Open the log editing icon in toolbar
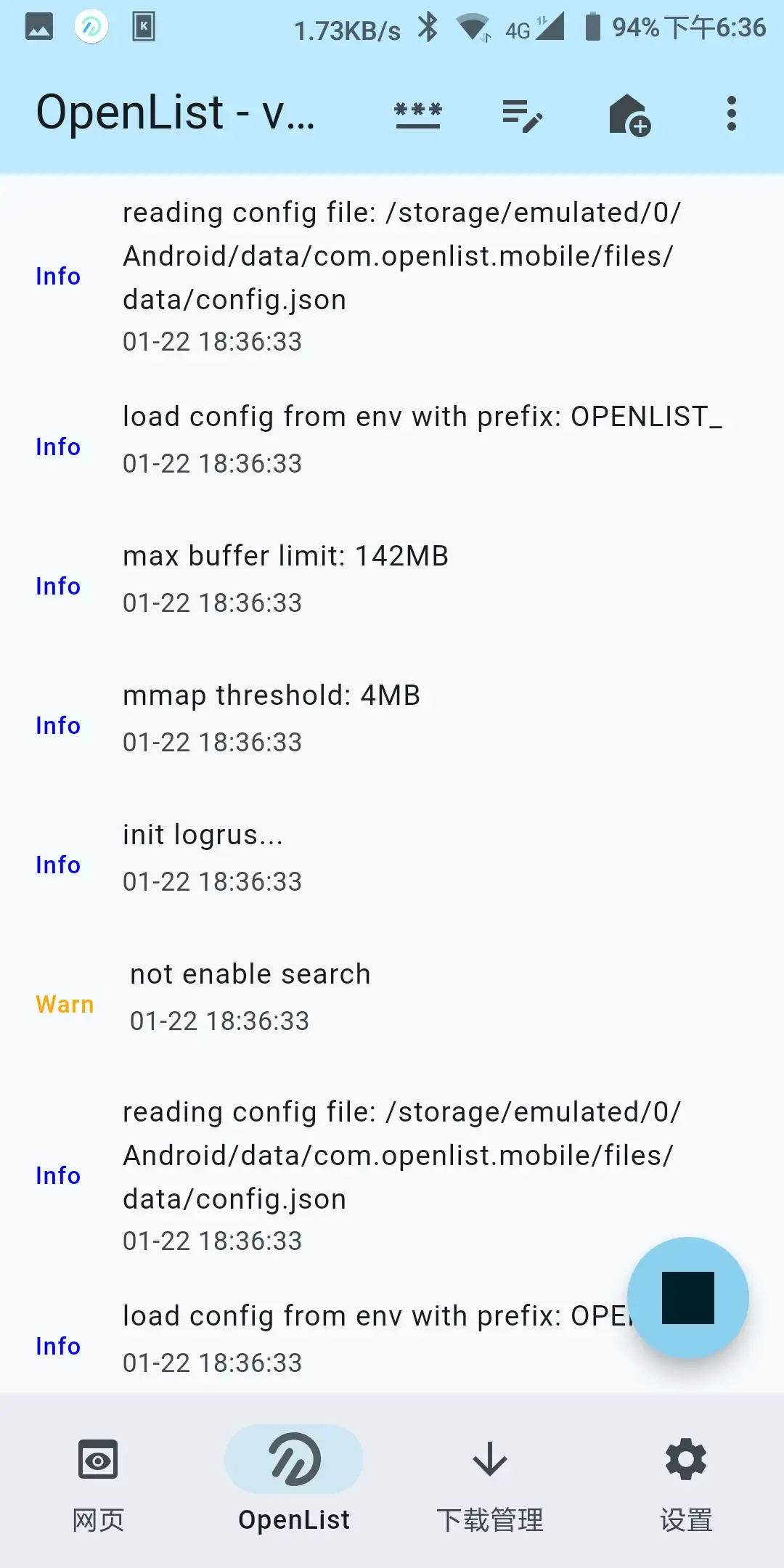Screen dimensions: 784x1568 523,114
